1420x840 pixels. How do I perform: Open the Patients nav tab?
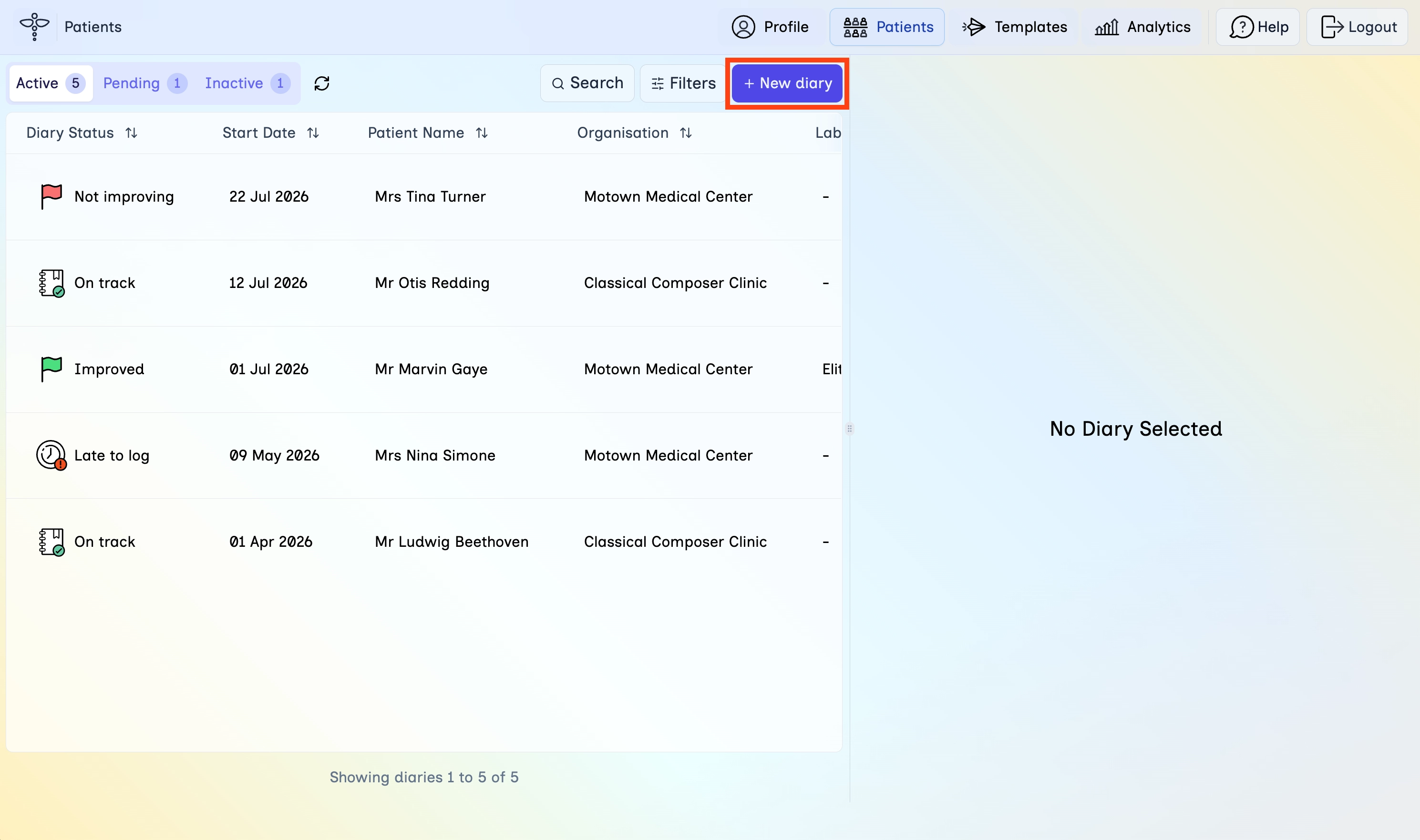(x=887, y=27)
